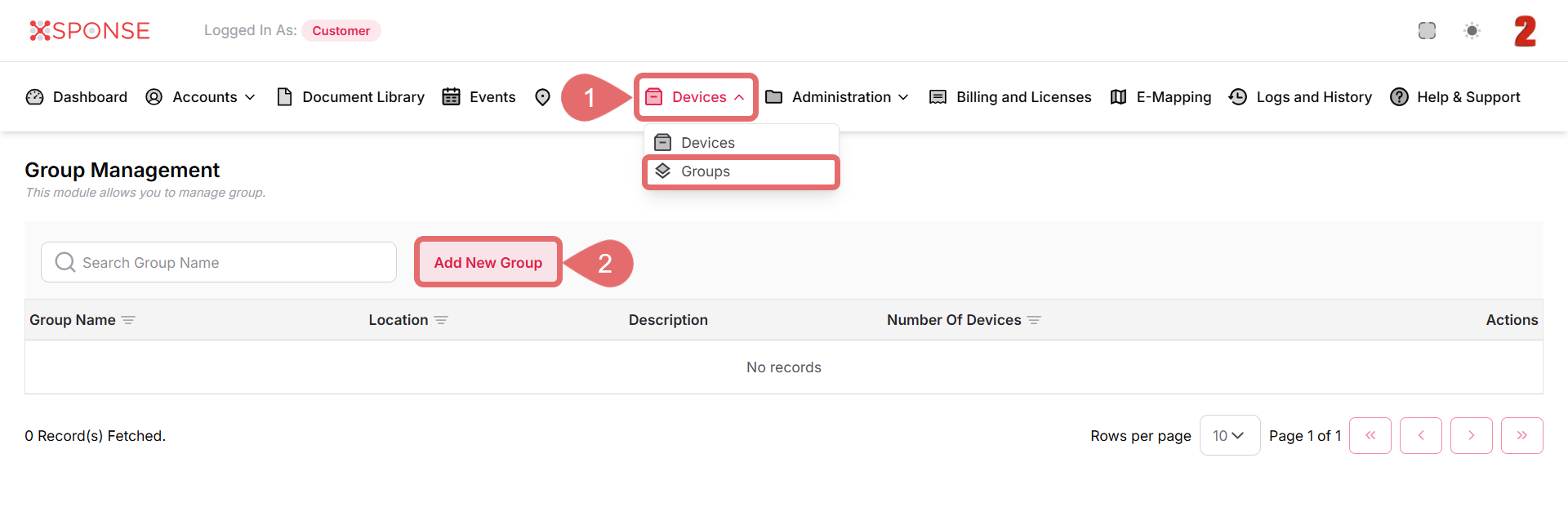Click the Add New Group button
Image resolution: width=1568 pixels, height=507 pixels.
[488, 262]
